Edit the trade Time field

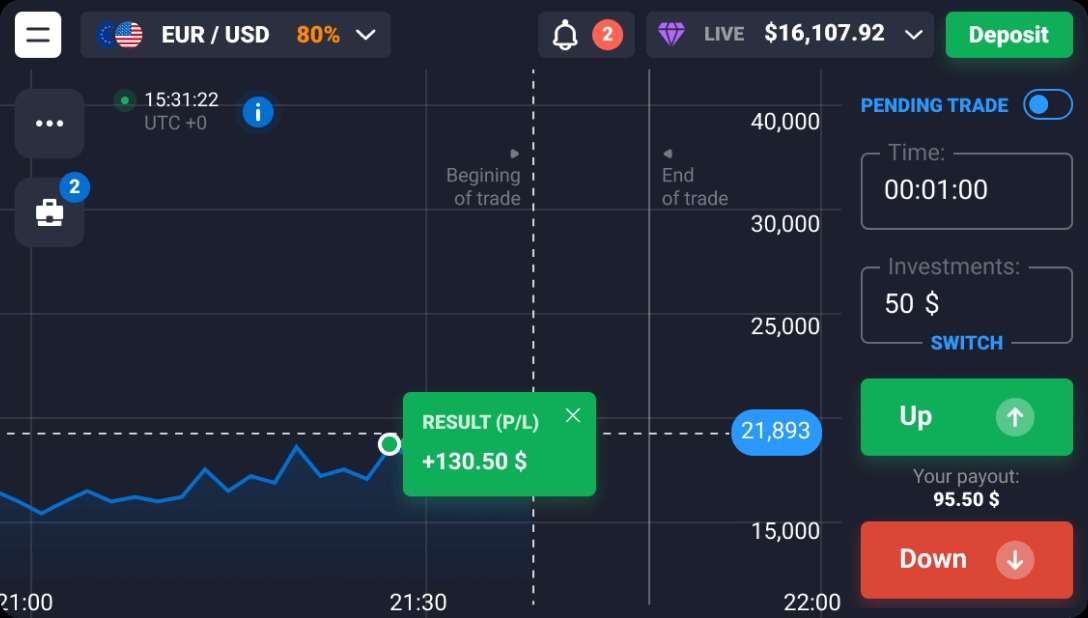(x=966, y=190)
